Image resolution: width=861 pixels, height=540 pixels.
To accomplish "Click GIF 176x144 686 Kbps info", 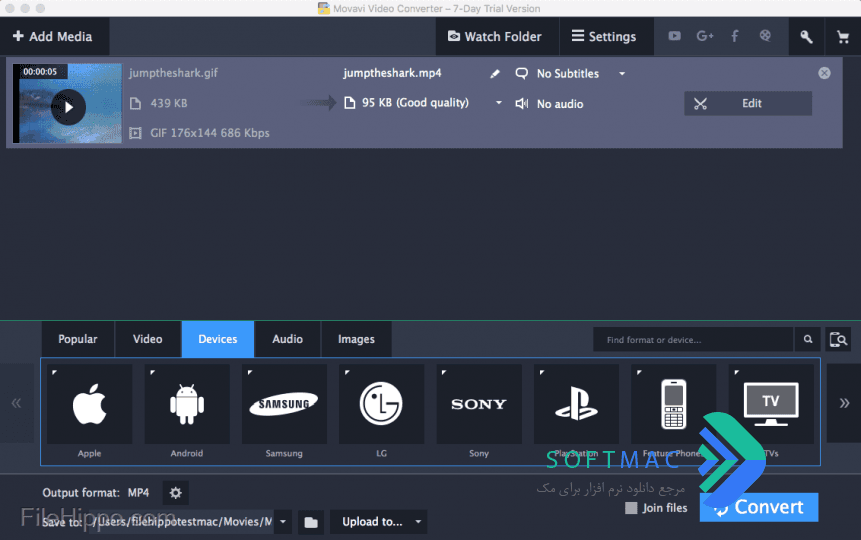I will (x=210, y=133).
